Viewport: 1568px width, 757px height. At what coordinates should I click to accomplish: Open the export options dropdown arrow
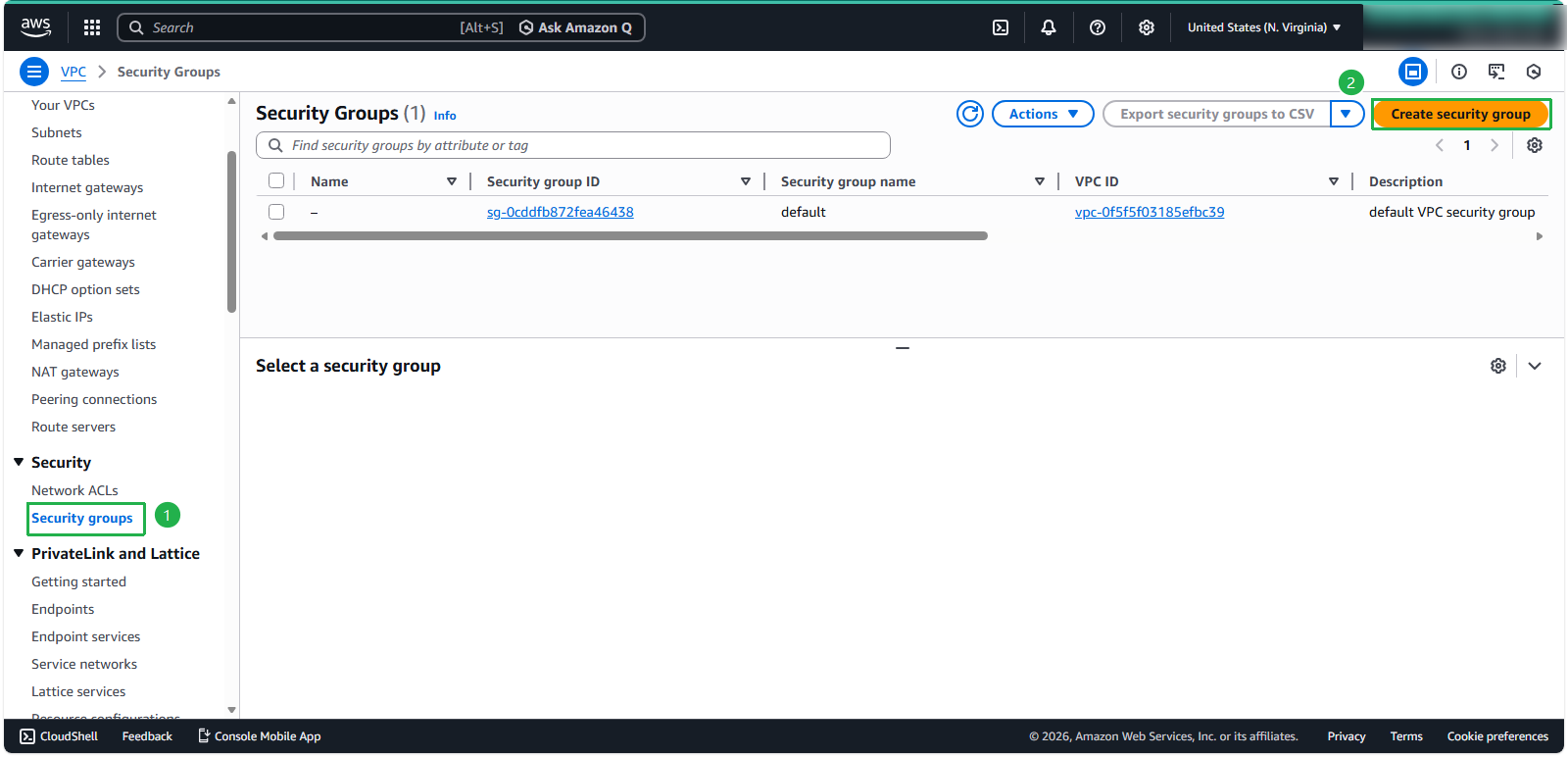click(x=1347, y=114)
